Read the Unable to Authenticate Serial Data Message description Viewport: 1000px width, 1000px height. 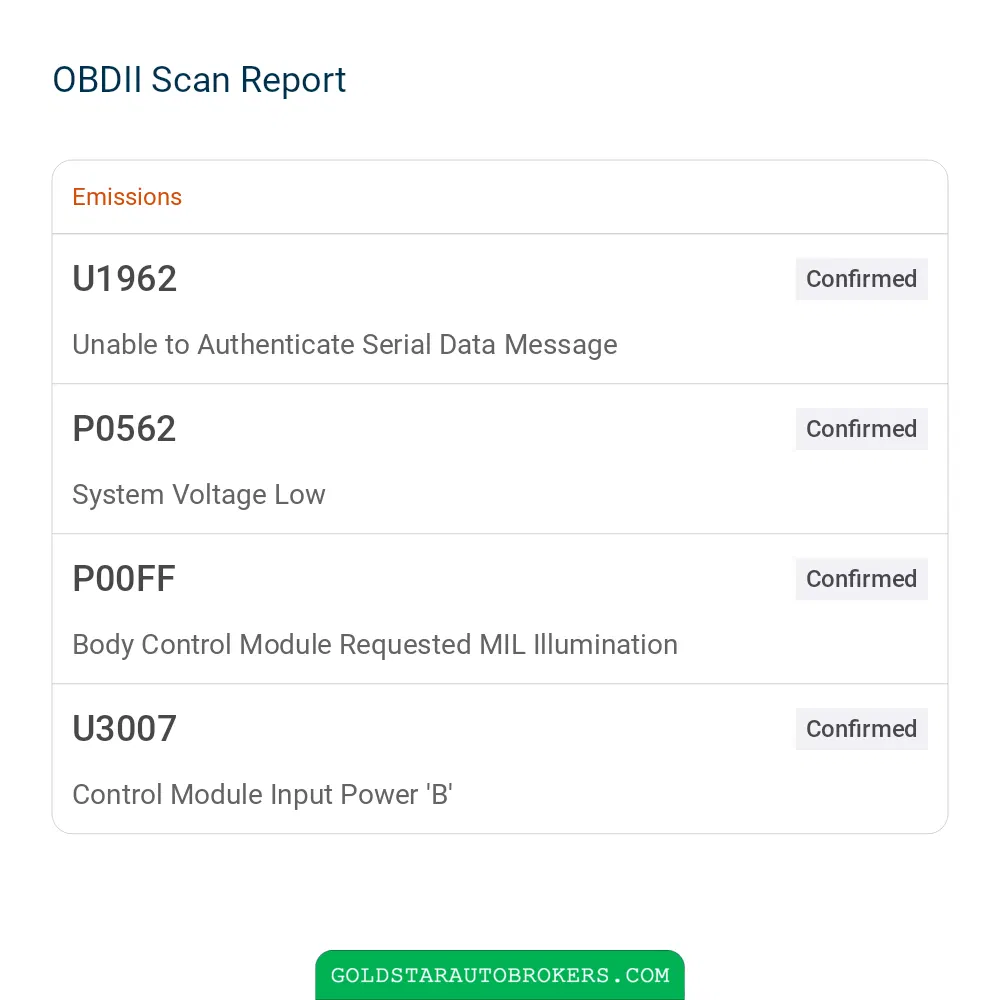[x=345, y=344]
